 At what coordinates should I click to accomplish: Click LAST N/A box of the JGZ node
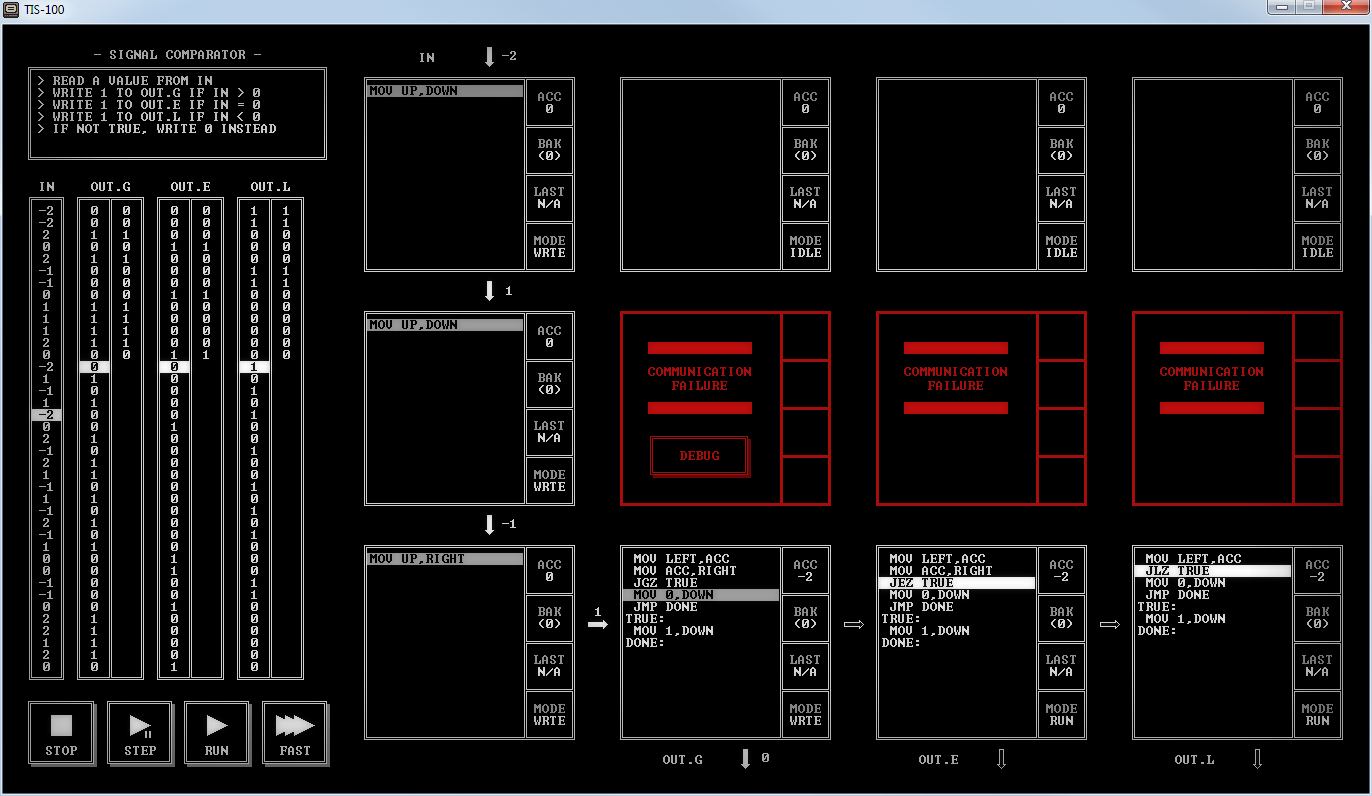click(x=805, y=666)
